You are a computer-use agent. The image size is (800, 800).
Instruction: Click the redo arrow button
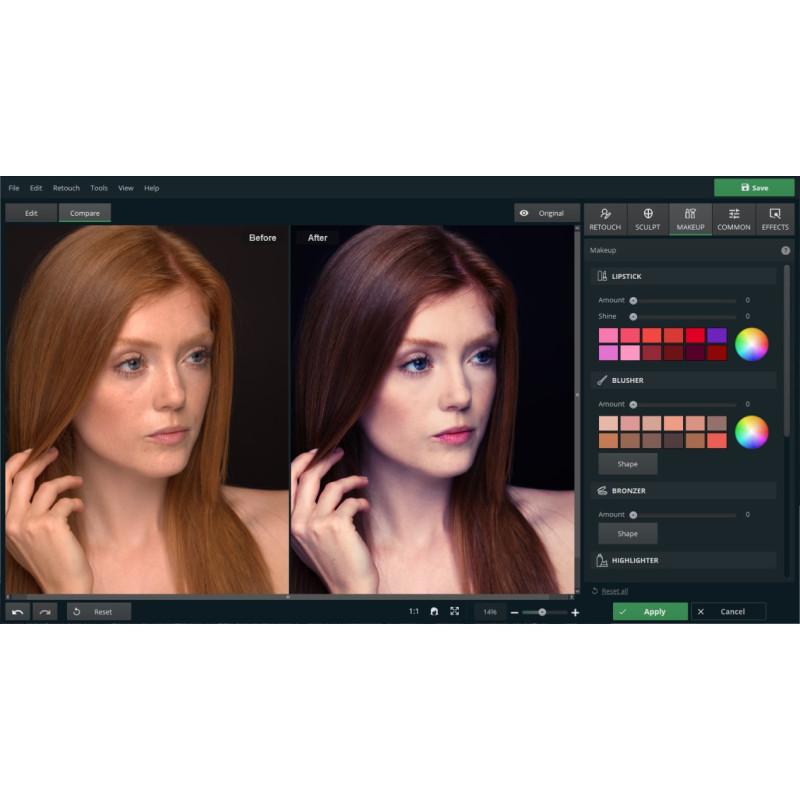coord(44,611)
